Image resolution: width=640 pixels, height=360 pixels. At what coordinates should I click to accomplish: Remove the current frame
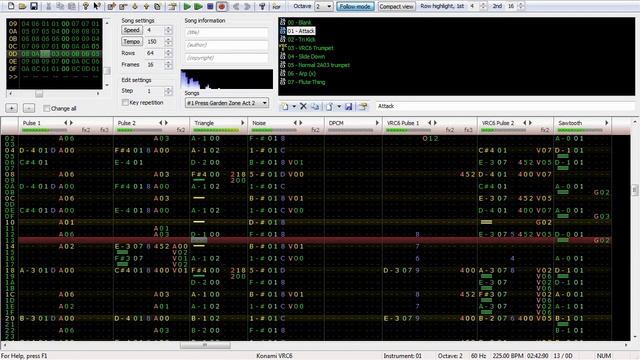[123, 6]
